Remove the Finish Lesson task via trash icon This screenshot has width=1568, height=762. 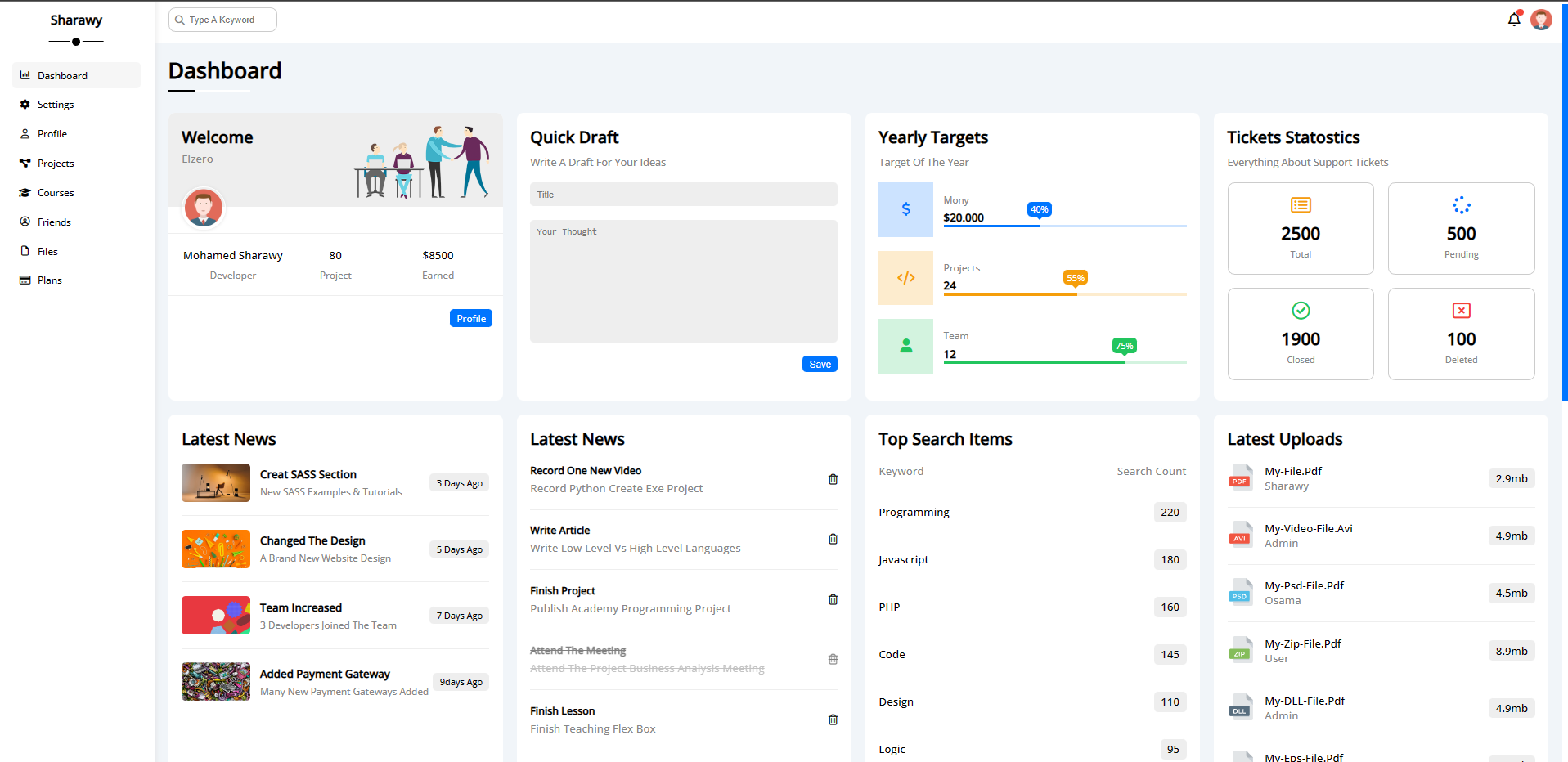coord(833,719)
